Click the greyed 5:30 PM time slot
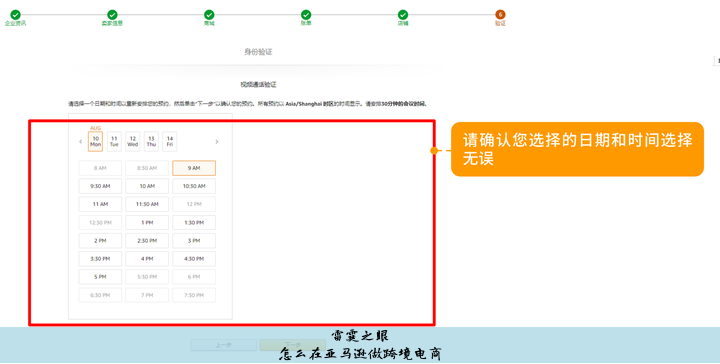This screenshot has width=720, height=364. click(x=147, y=277)
